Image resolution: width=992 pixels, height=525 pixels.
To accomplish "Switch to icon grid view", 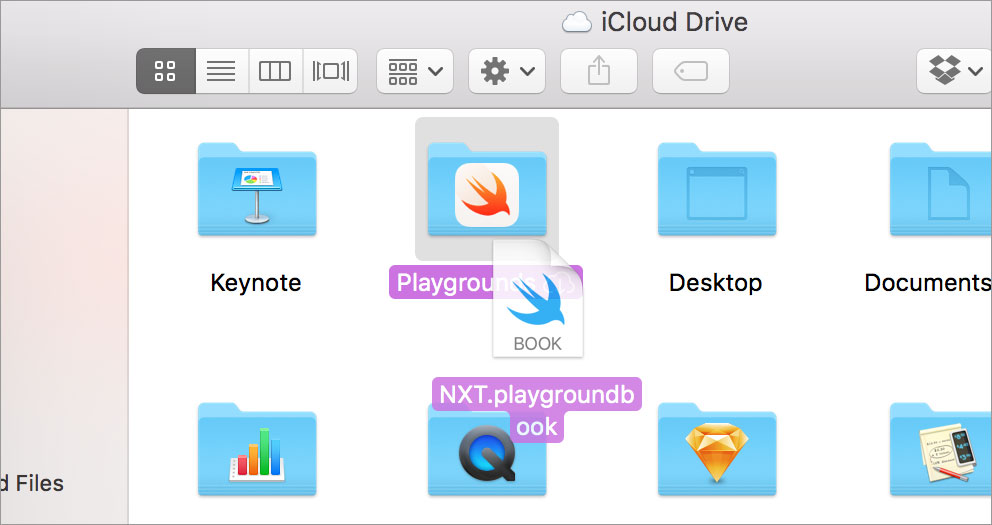I will [165, 71].
